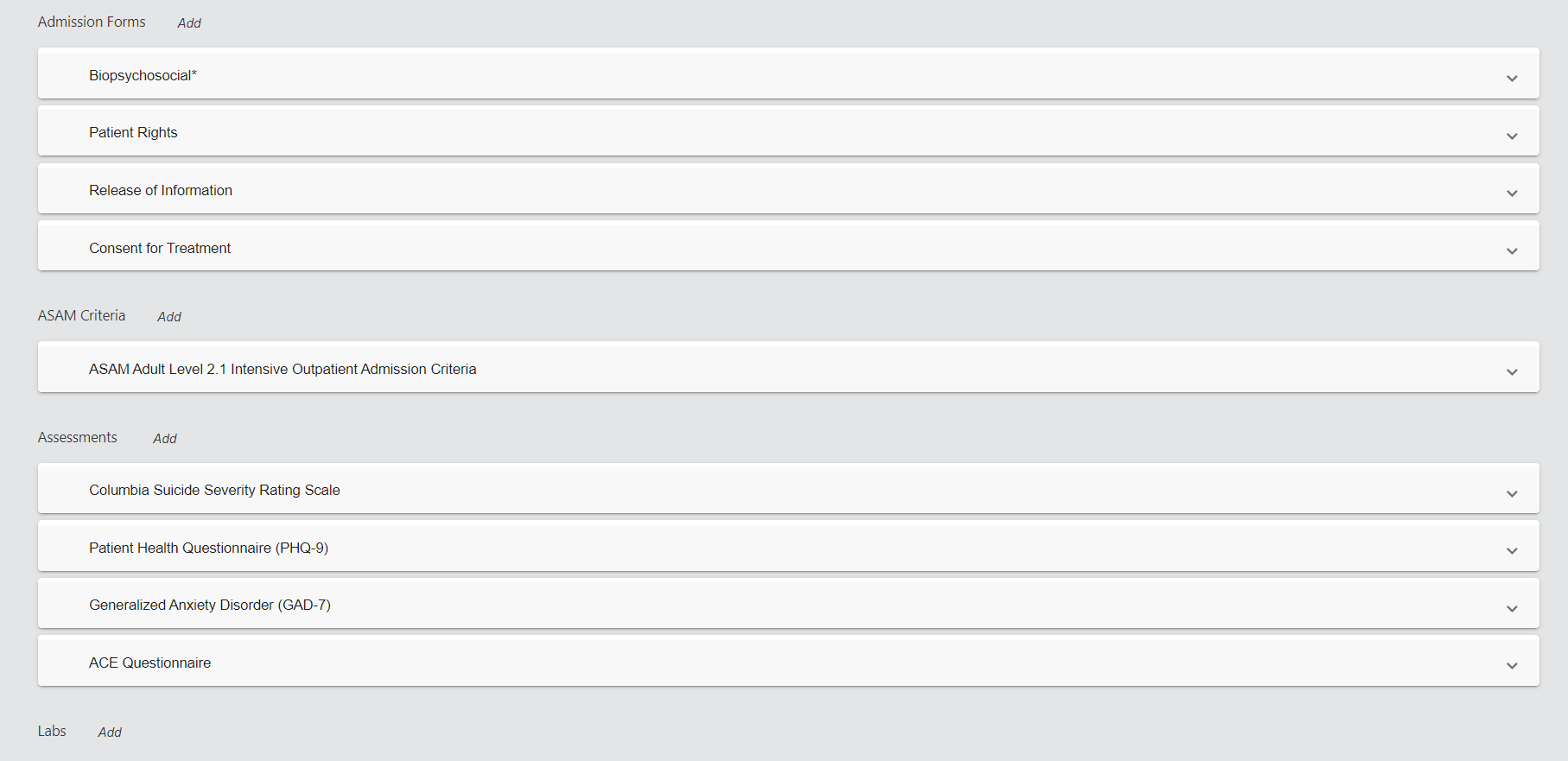This screenshot has width=1568, height=761.
Task: Expand the Biopsychosocial form chevron
Action: pyautogui.click(x=1512, y=78)
